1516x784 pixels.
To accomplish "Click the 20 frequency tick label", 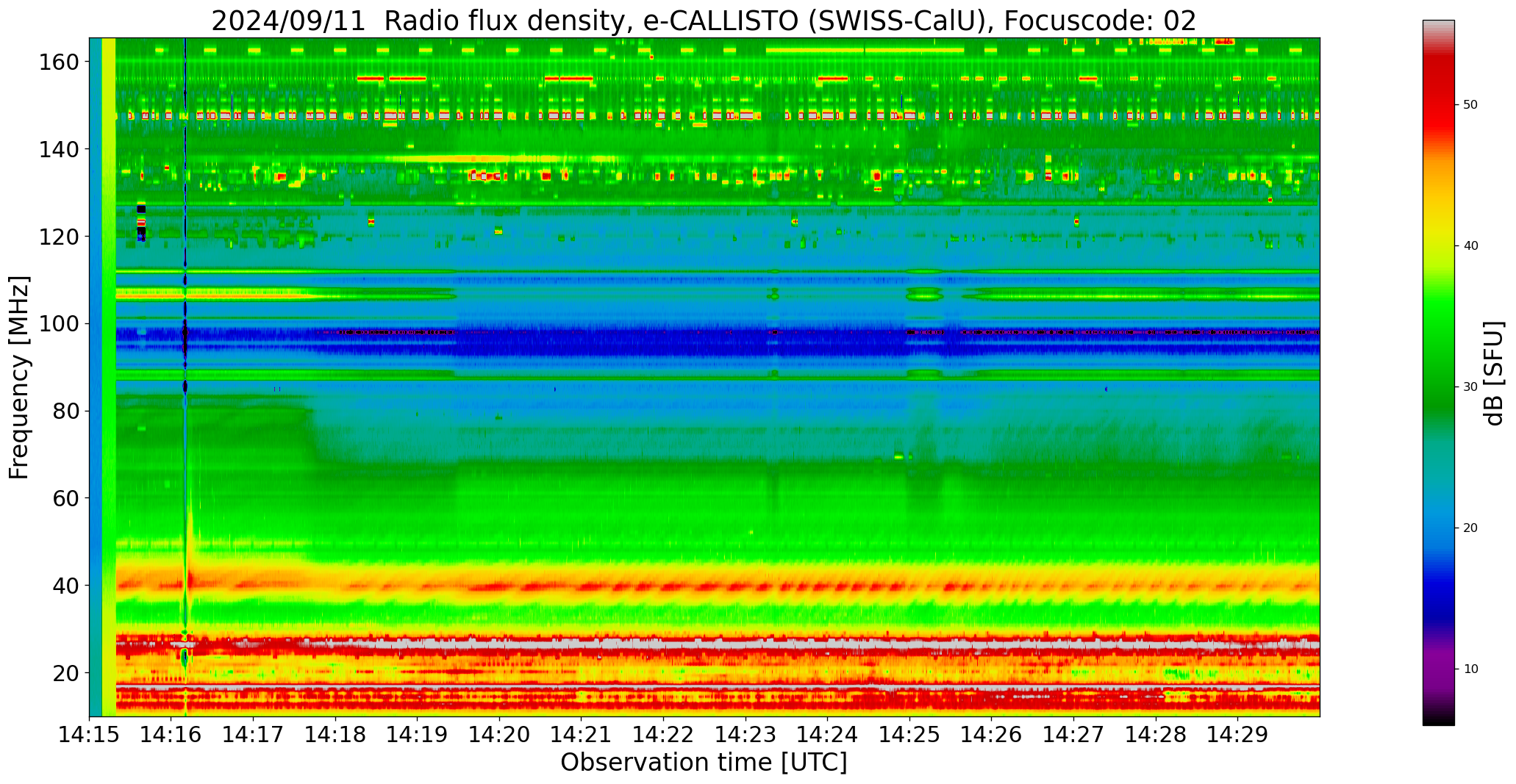I will (65, 673).
